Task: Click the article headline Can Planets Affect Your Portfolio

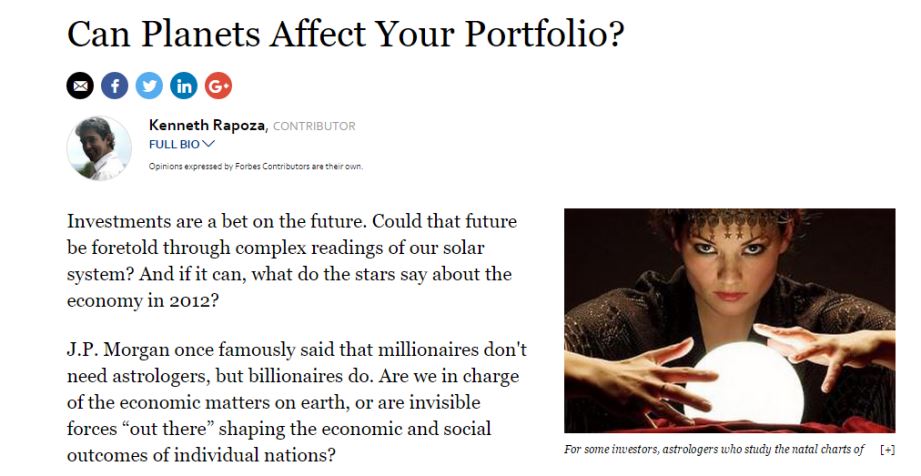Action: [345, 33]
